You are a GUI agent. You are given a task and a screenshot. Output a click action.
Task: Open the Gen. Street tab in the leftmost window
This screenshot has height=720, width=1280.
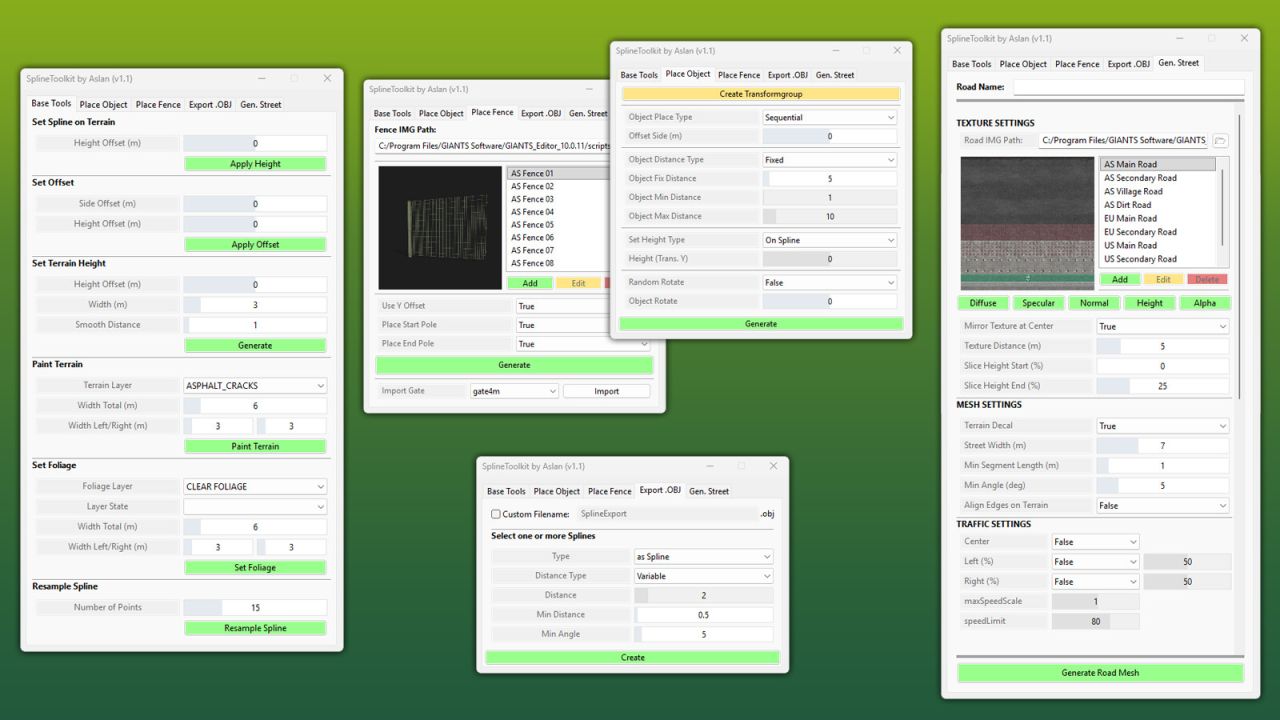tap(259, 104)
